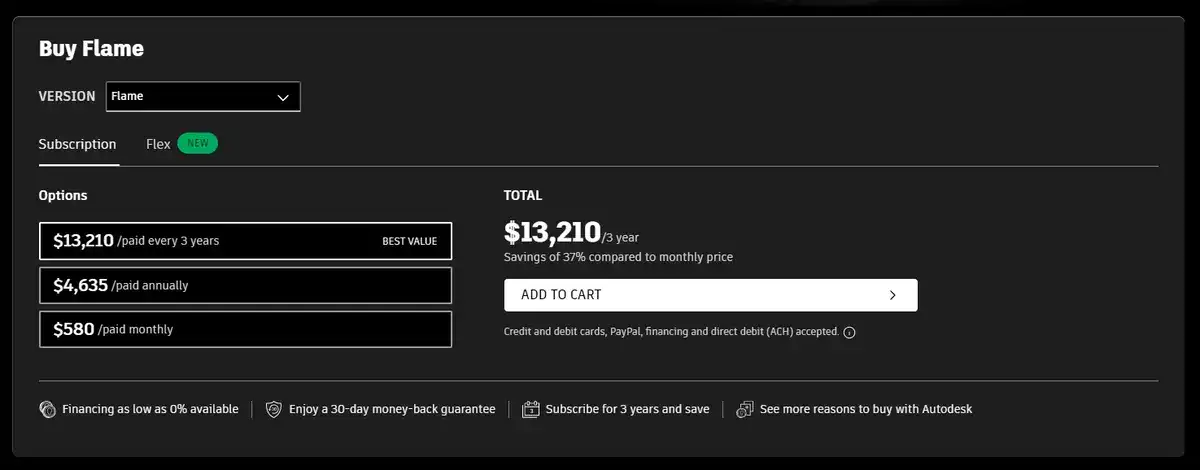Click the payment info circle icon
Image resolution: width=1200 pixels, height=470 pixels.
pos(849,333)
